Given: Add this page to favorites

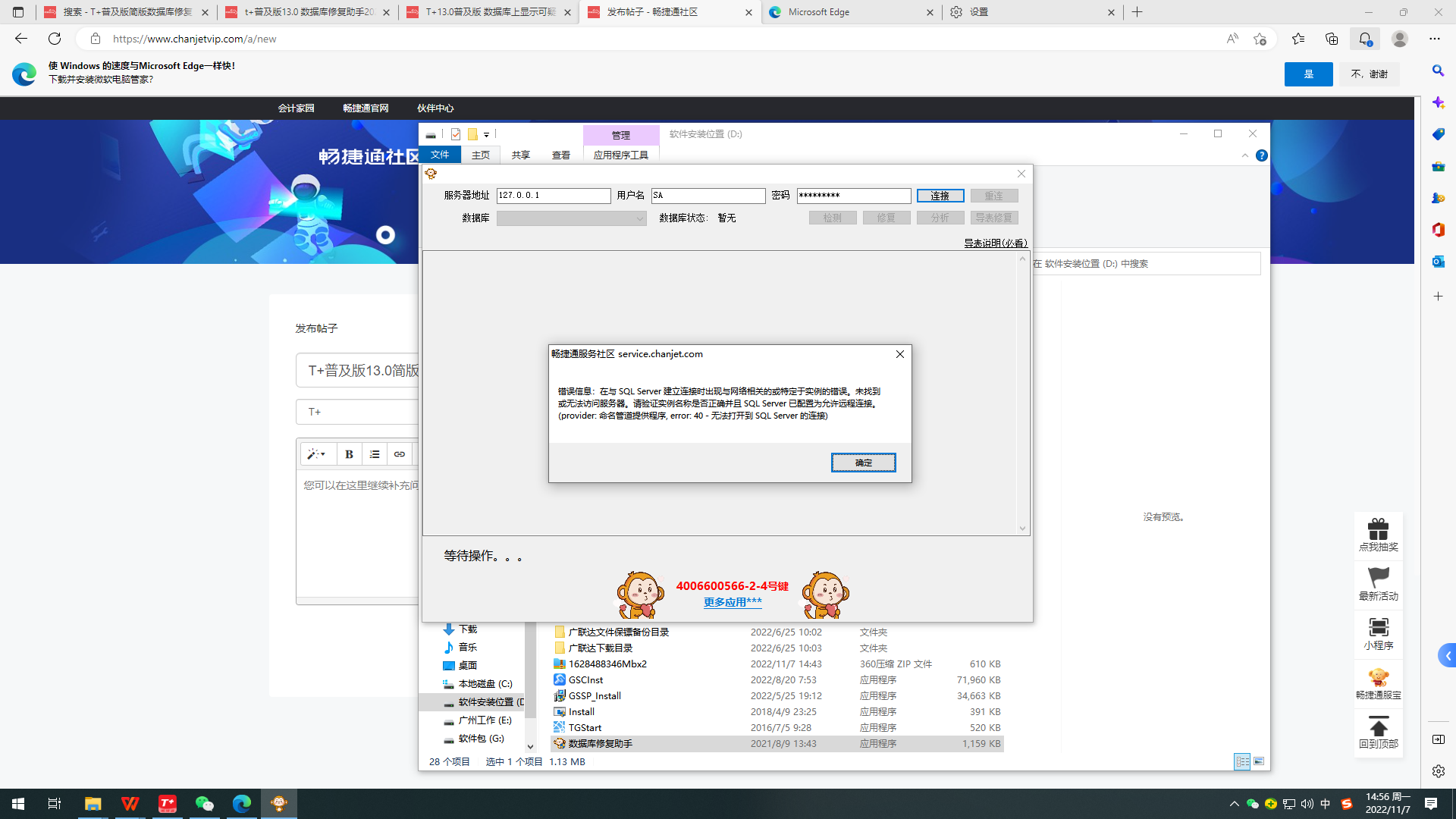Looking at the screenshot, I should pyautogui.click(x=1260, y=39).
